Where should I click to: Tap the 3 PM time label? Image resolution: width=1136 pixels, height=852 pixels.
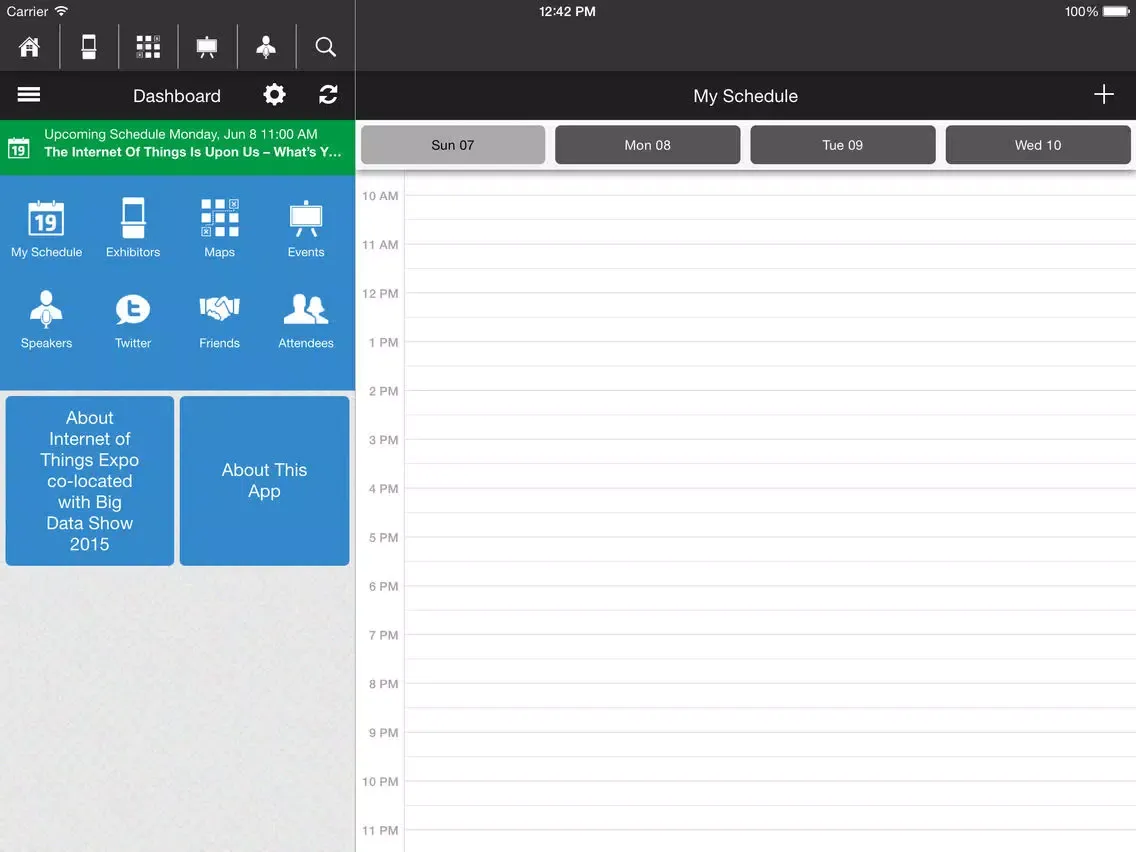383,440
